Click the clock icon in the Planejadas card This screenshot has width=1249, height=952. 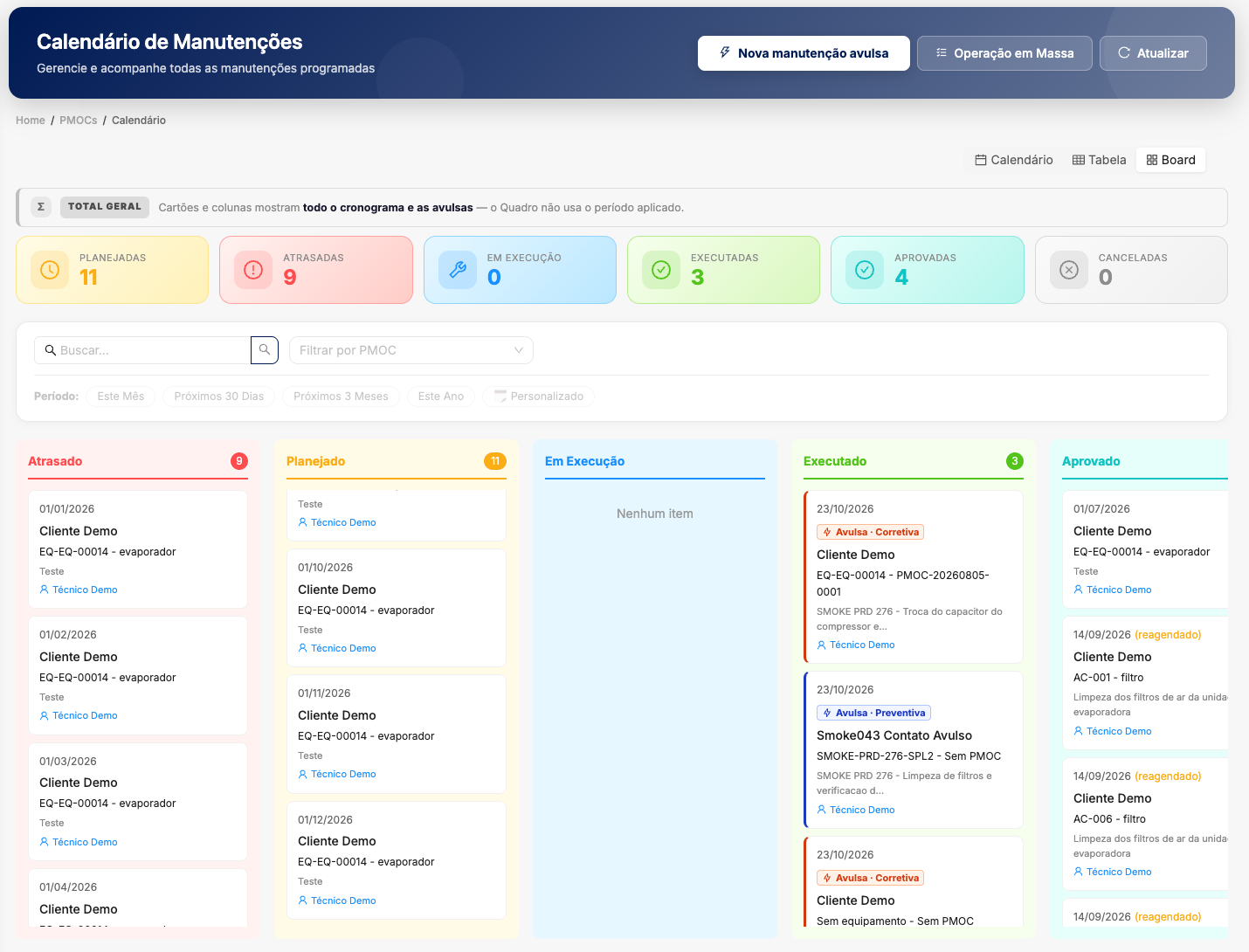pos(50,270)
